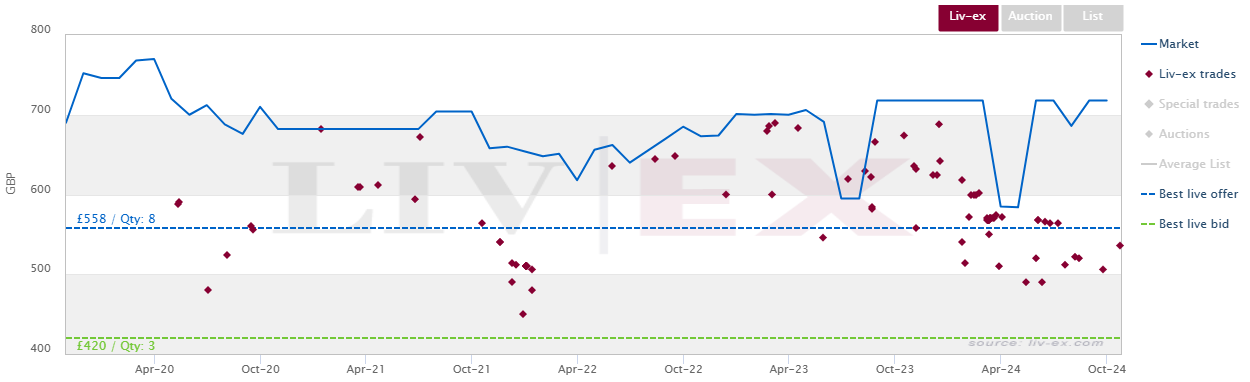Hide Best live bid line
Viewport: 1250px width, 382px height.
coord(1185,224)
